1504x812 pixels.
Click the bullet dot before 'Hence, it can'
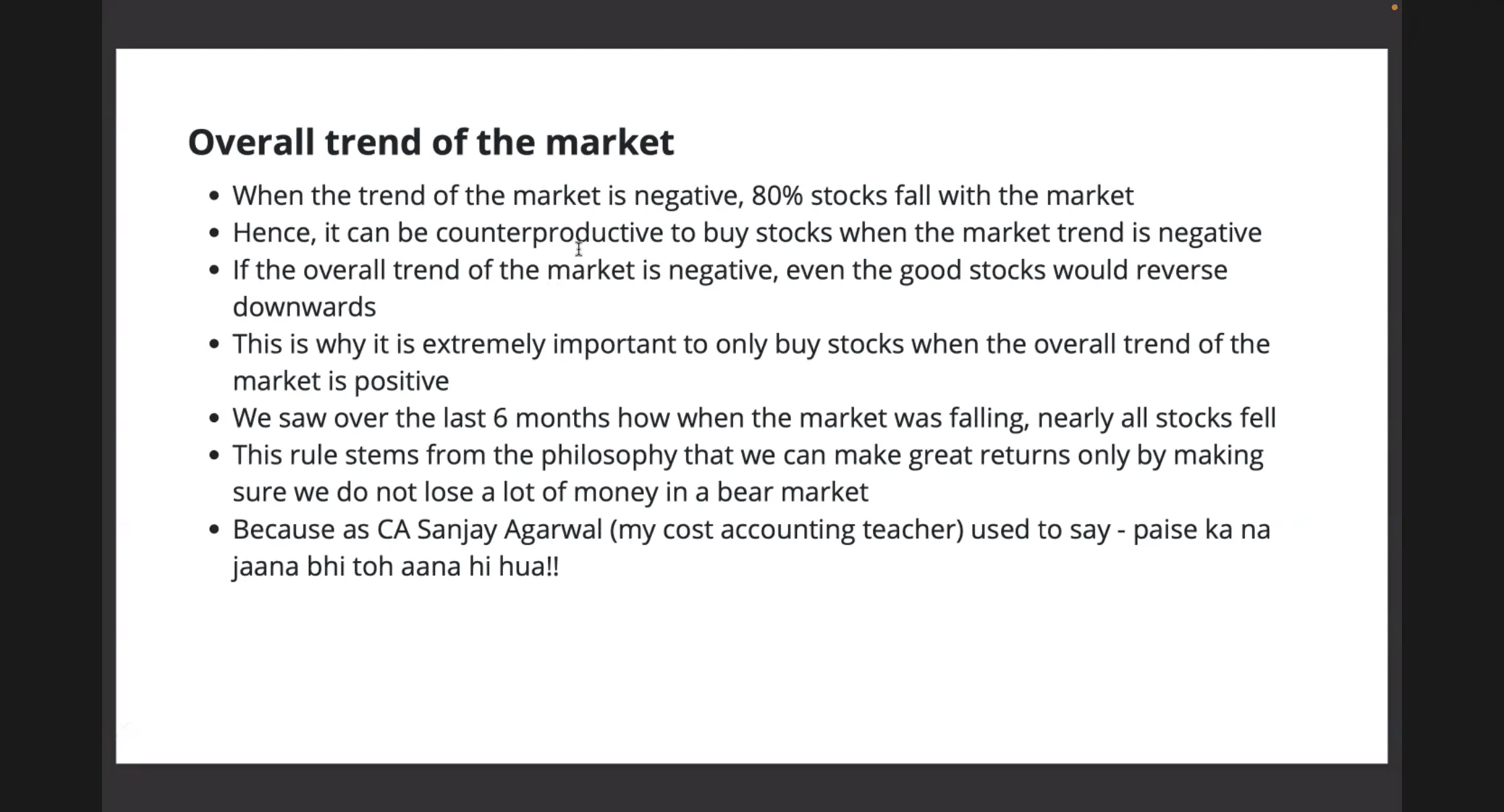214,233
